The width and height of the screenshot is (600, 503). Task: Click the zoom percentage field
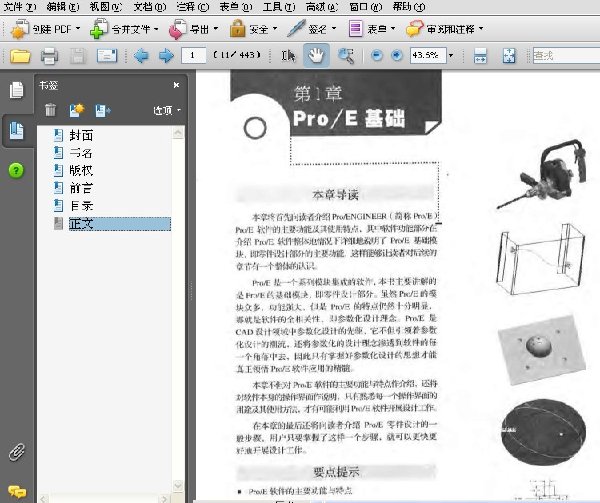[428, 55]
